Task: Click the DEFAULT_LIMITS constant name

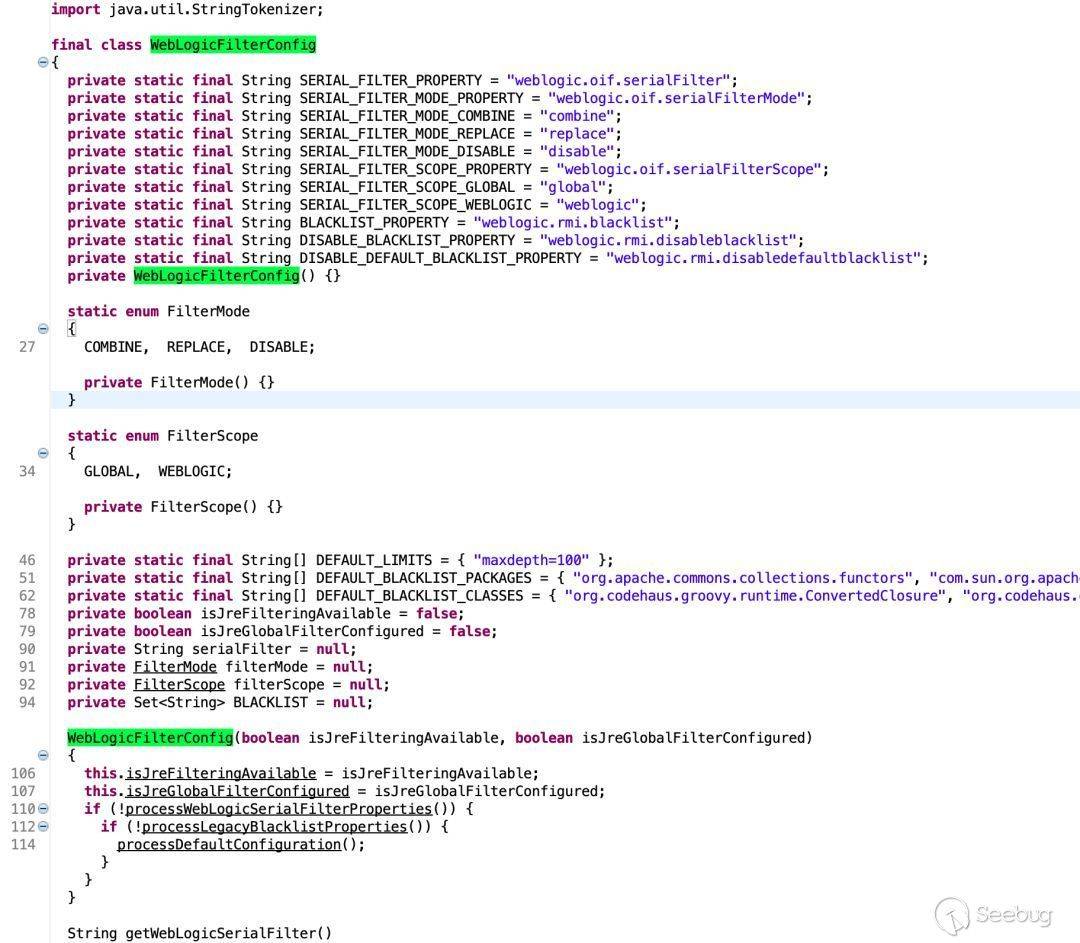Action: tap(374, 560)
